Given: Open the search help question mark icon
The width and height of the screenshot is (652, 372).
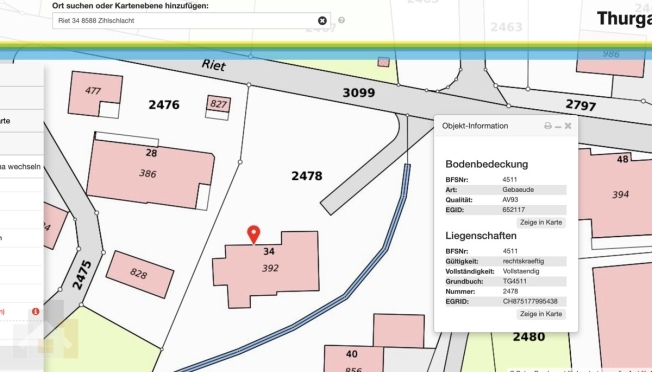Looking at the screenshot, I should 341,20.
